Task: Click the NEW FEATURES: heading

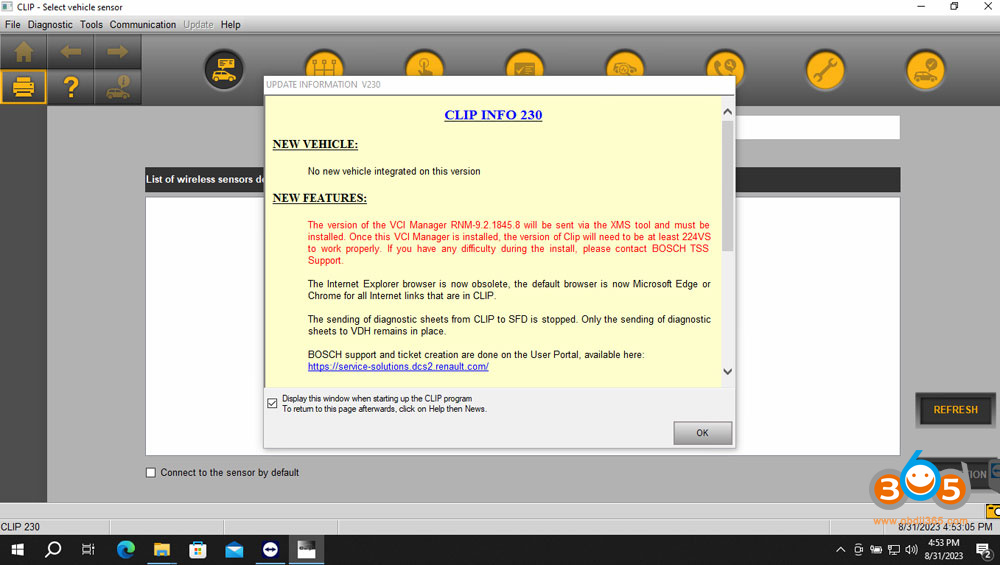Action: pyautogui.click(x=320, y=198)
